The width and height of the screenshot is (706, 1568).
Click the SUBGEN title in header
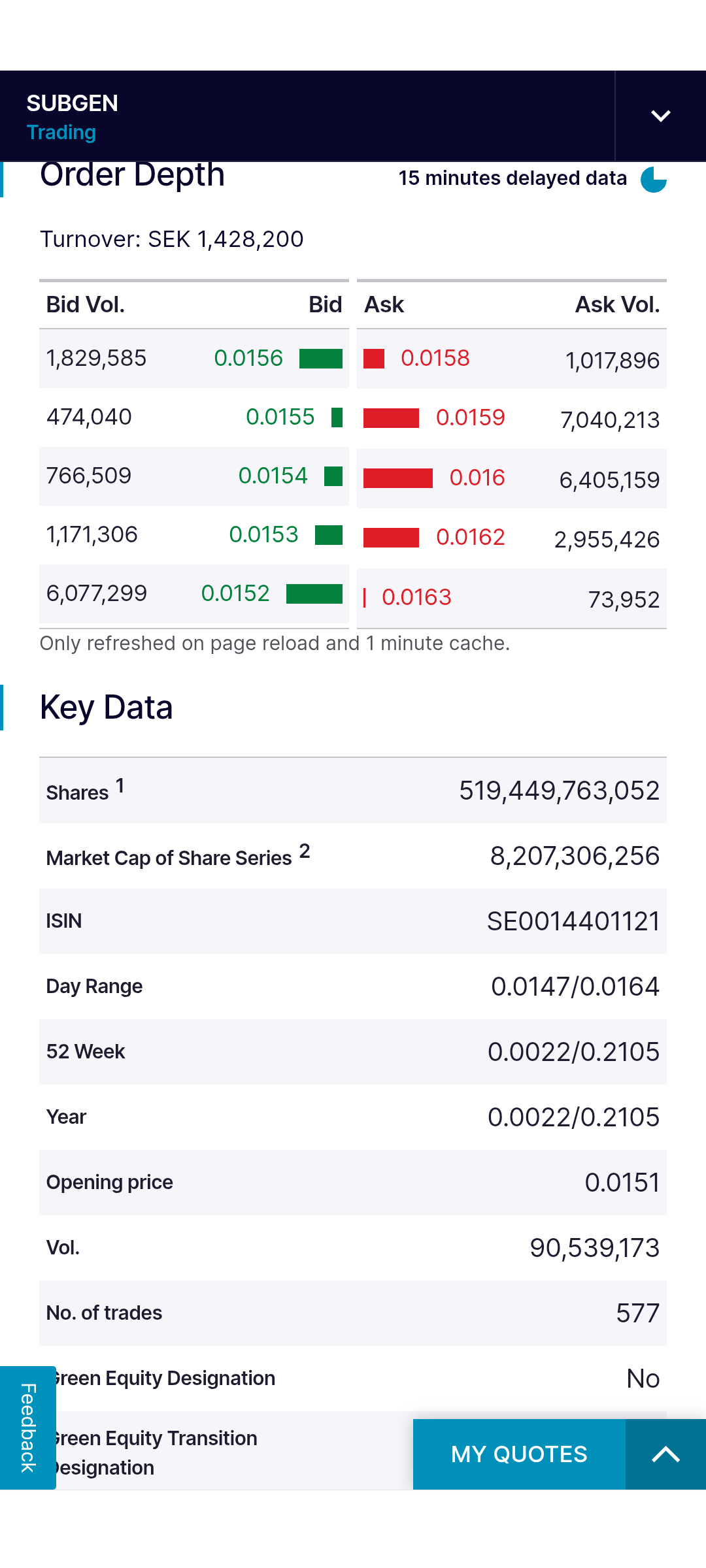coord(73,103)
